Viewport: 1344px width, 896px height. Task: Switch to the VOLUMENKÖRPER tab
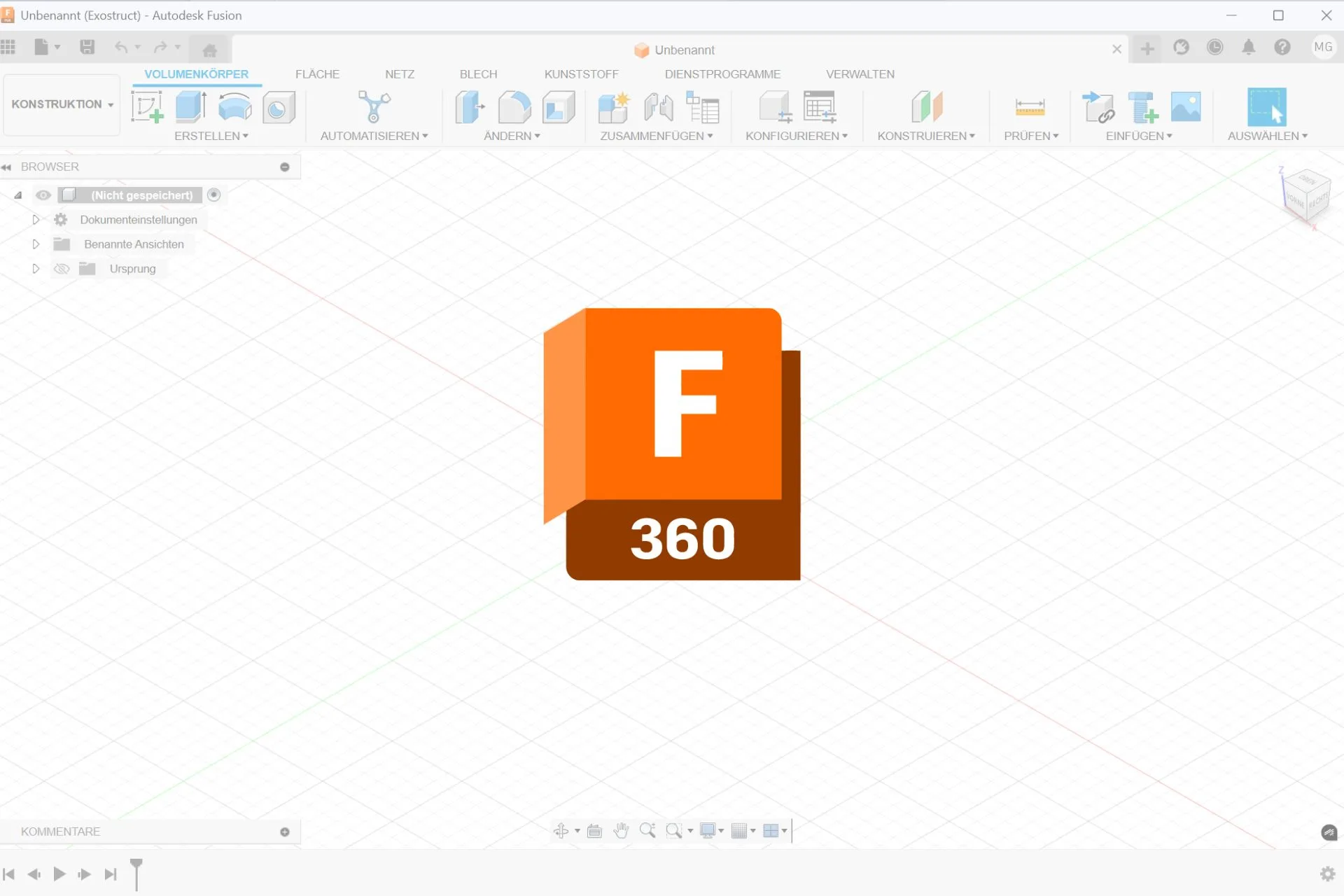pos(197,74)
